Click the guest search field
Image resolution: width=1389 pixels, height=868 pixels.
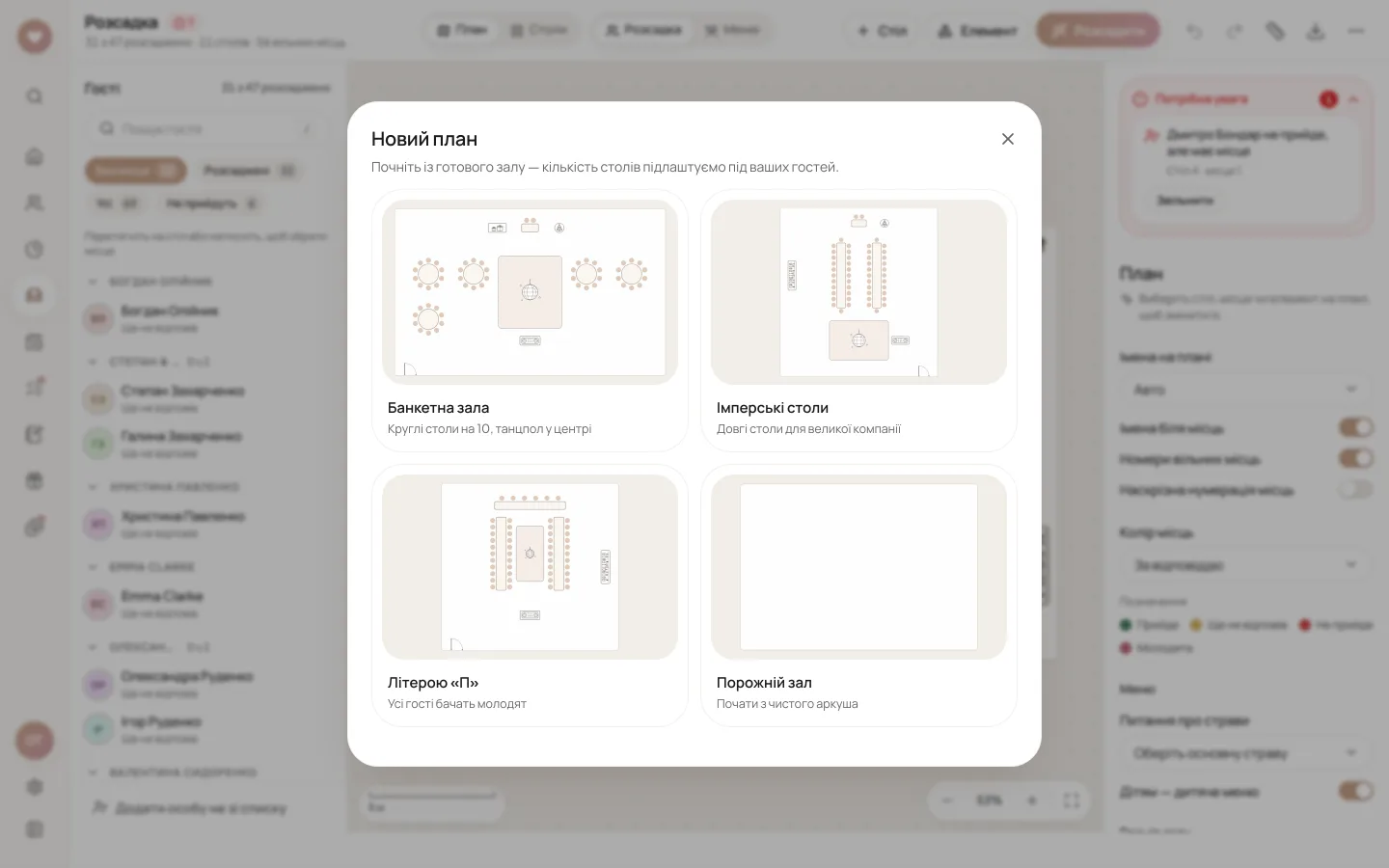tap(206, 128)
